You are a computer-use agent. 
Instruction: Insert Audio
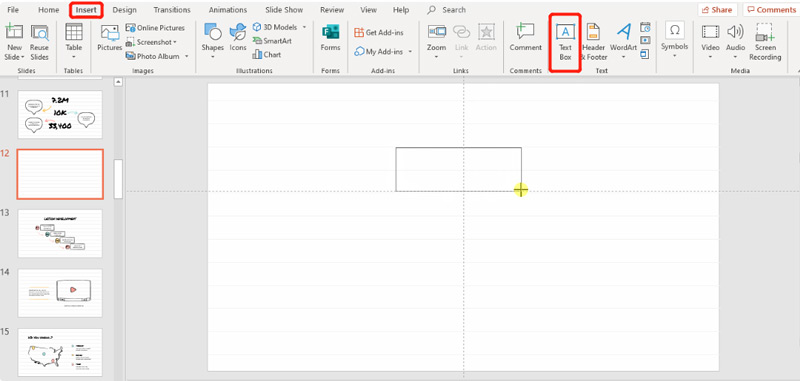point(735,38)
